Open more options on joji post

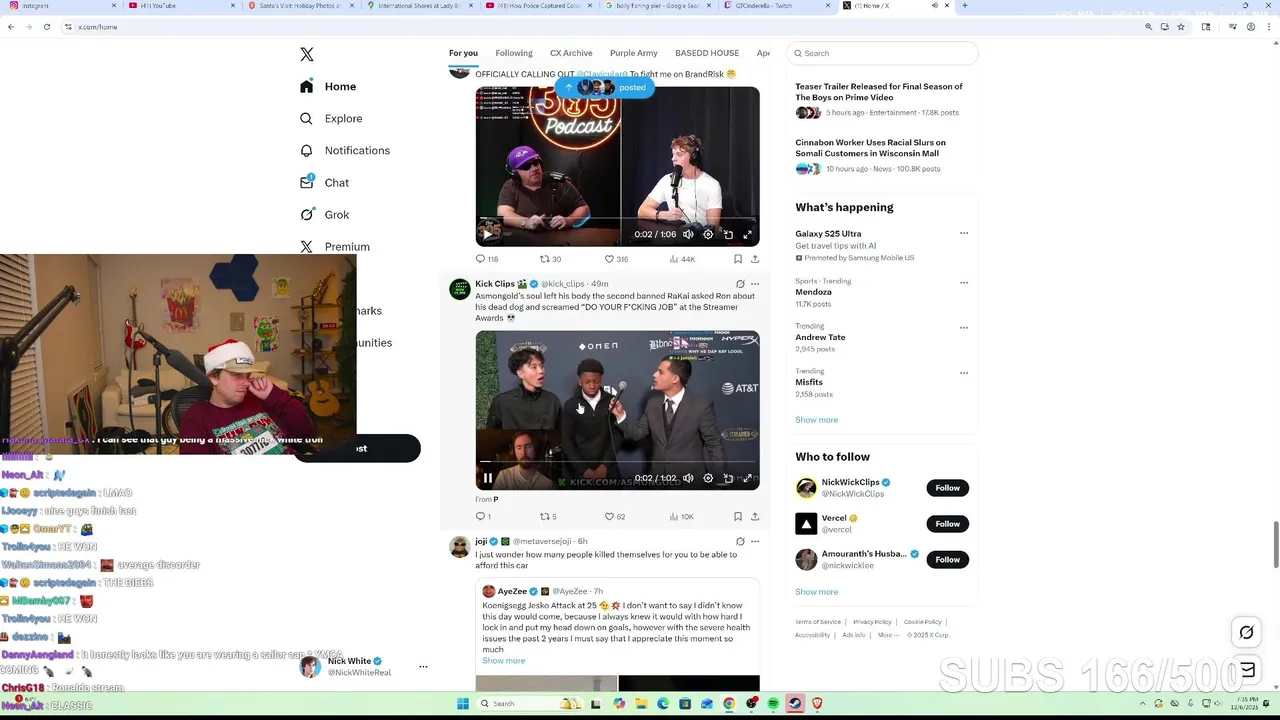755,541
